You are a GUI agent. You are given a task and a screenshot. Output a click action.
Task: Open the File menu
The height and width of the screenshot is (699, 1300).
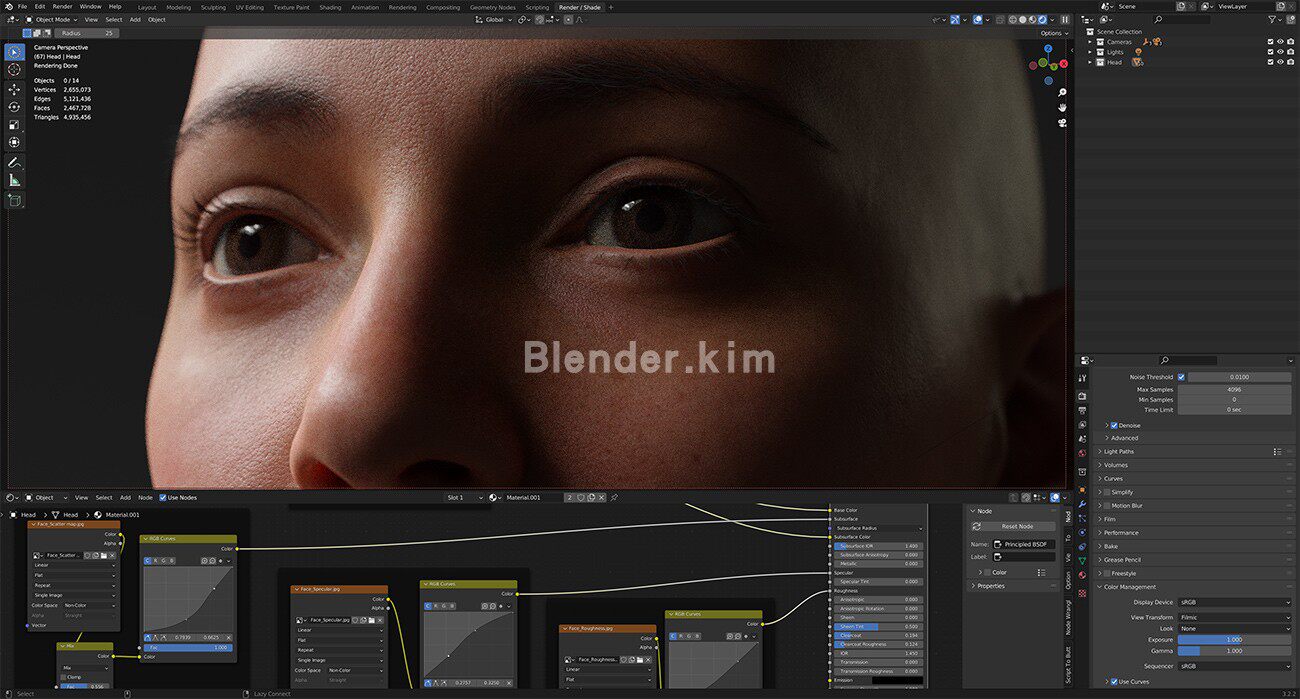pyautogui.click(x=22, y=6)
